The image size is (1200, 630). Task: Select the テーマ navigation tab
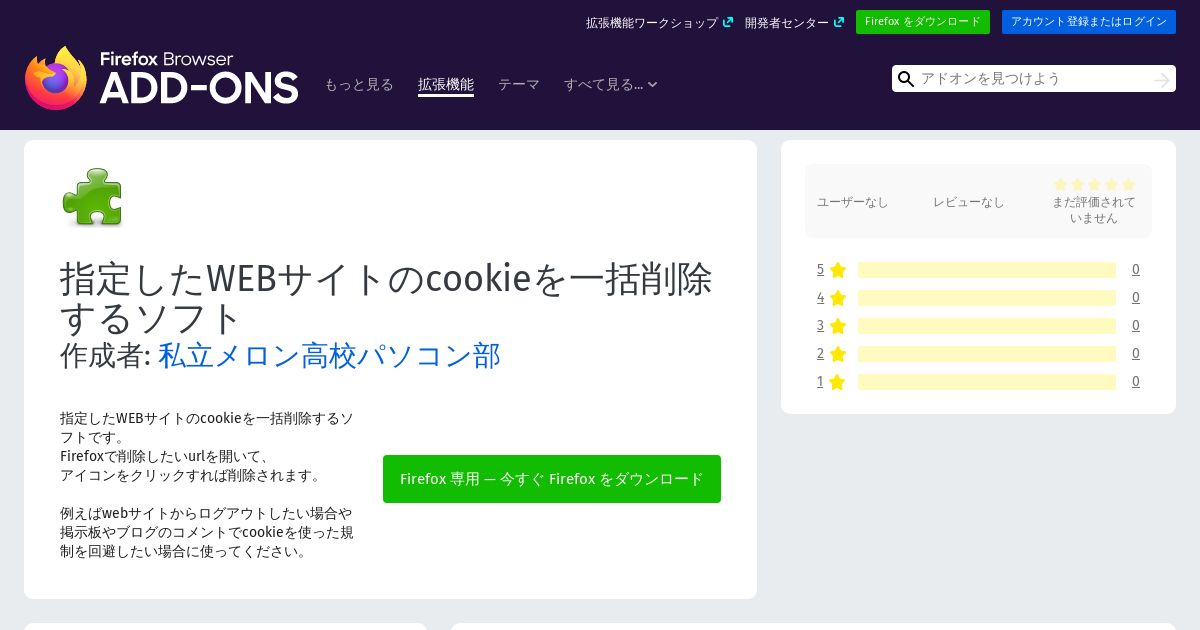tap(519, 85)
